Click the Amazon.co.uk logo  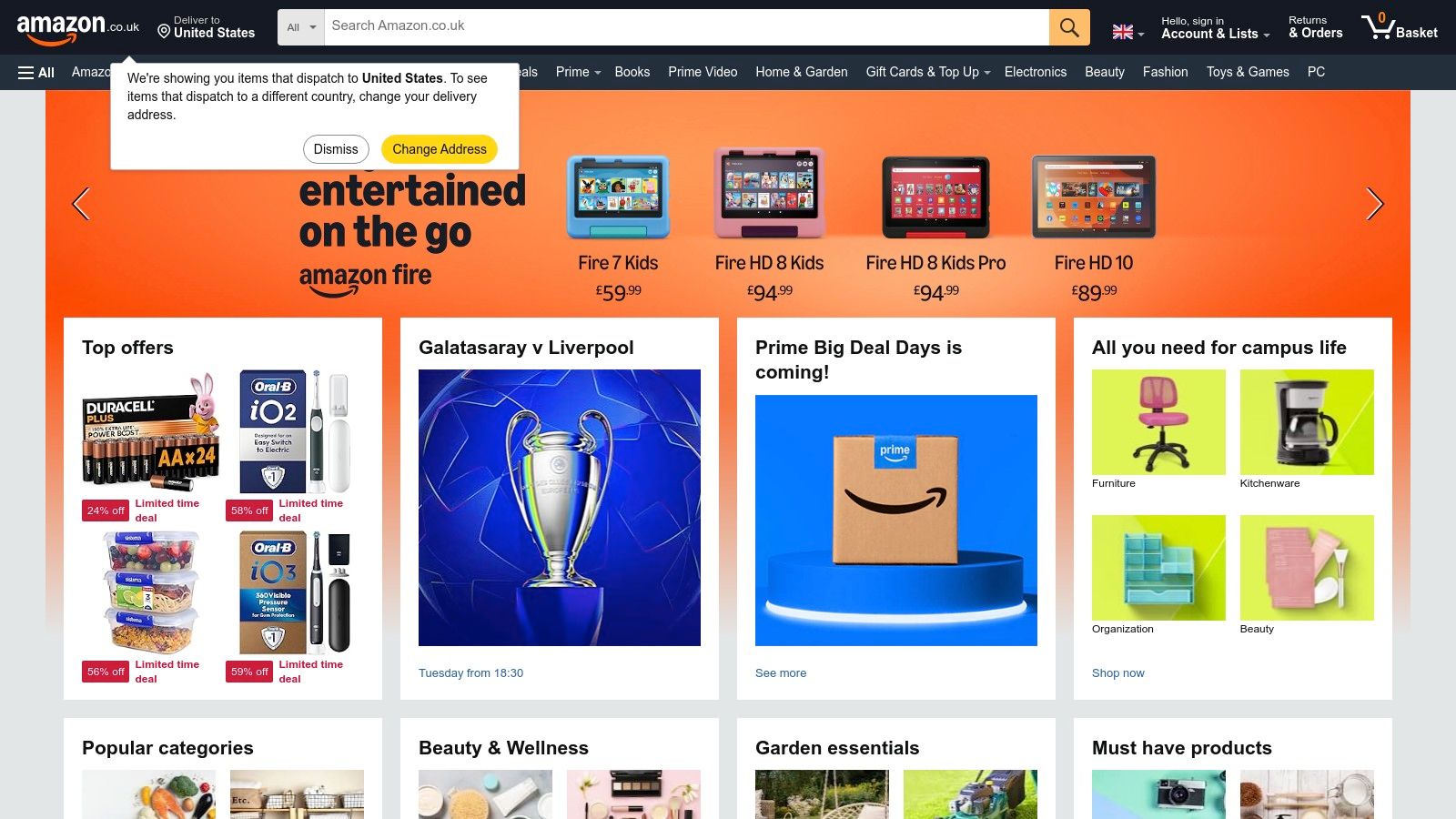(x=78, y=29)
